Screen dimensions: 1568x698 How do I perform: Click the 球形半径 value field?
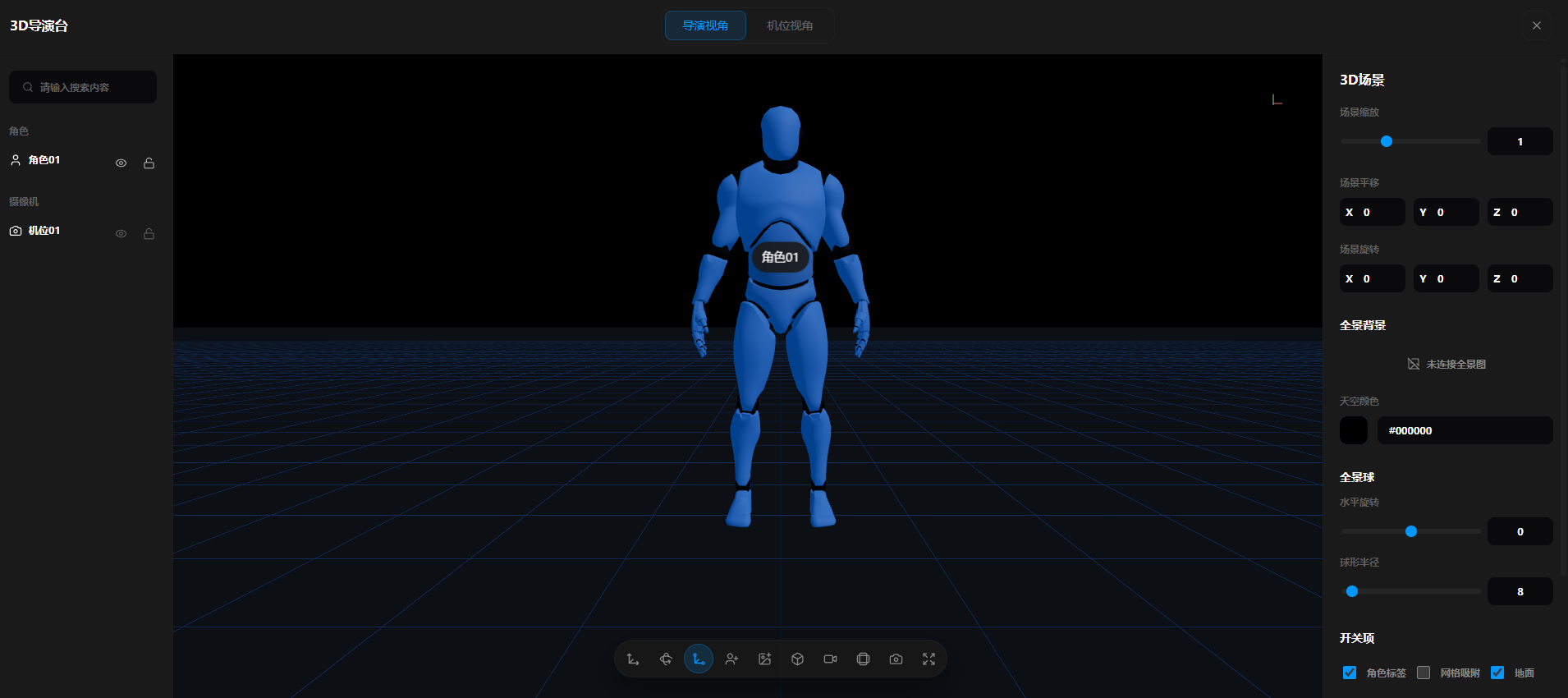[1520, 591]
